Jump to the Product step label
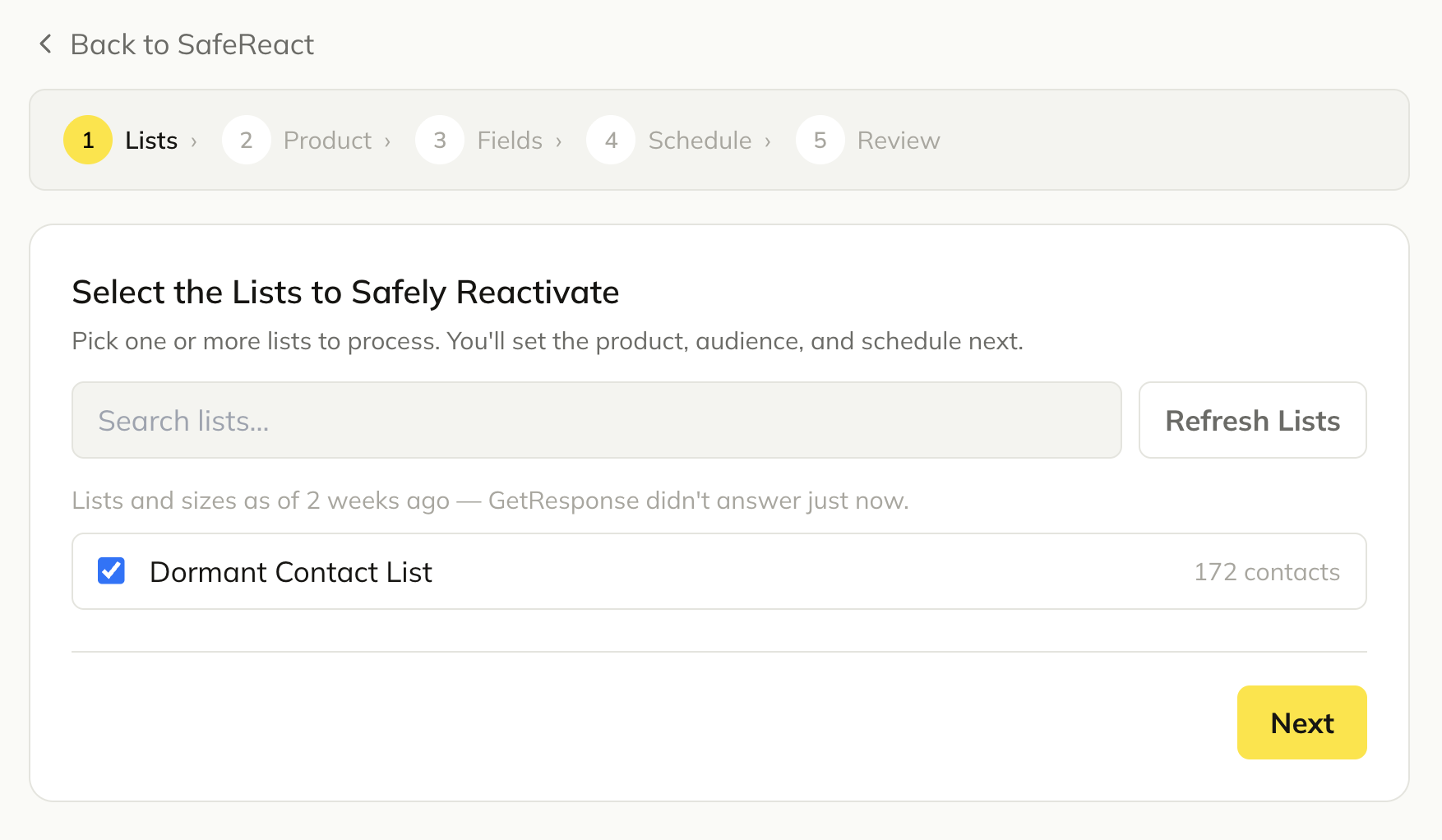Viewport: 1442px width, 840px height. (327, 141)
